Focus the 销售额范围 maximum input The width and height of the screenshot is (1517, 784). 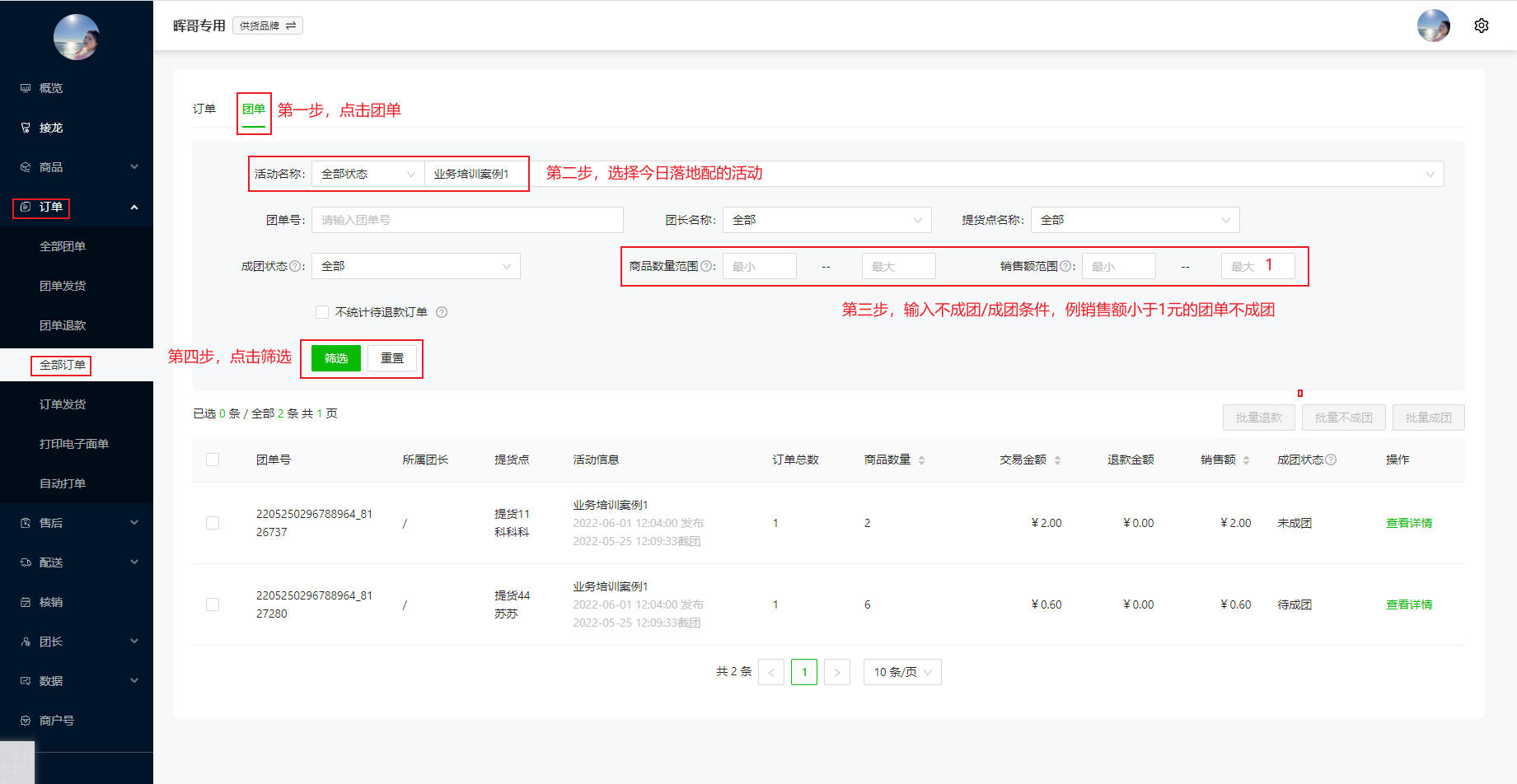pyautogui.click(x=1258, y=266)
